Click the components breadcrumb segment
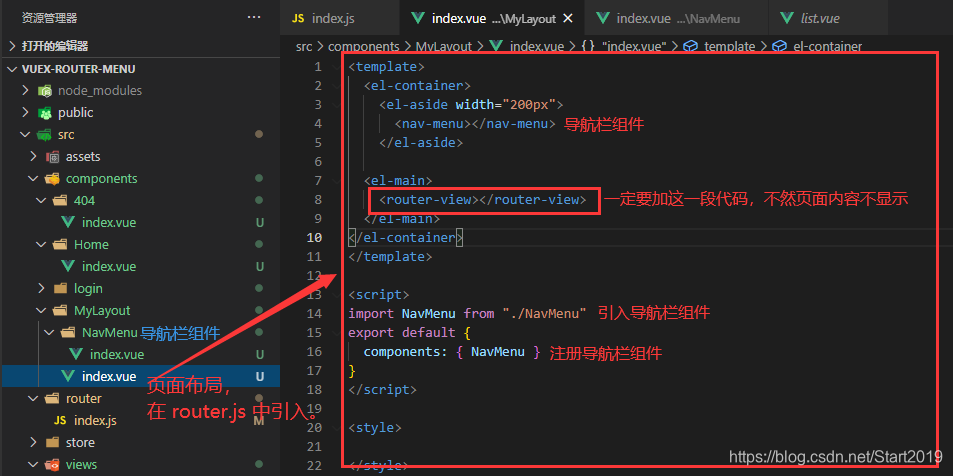Screen dimensions: 953x476 (x=363, y=46)
